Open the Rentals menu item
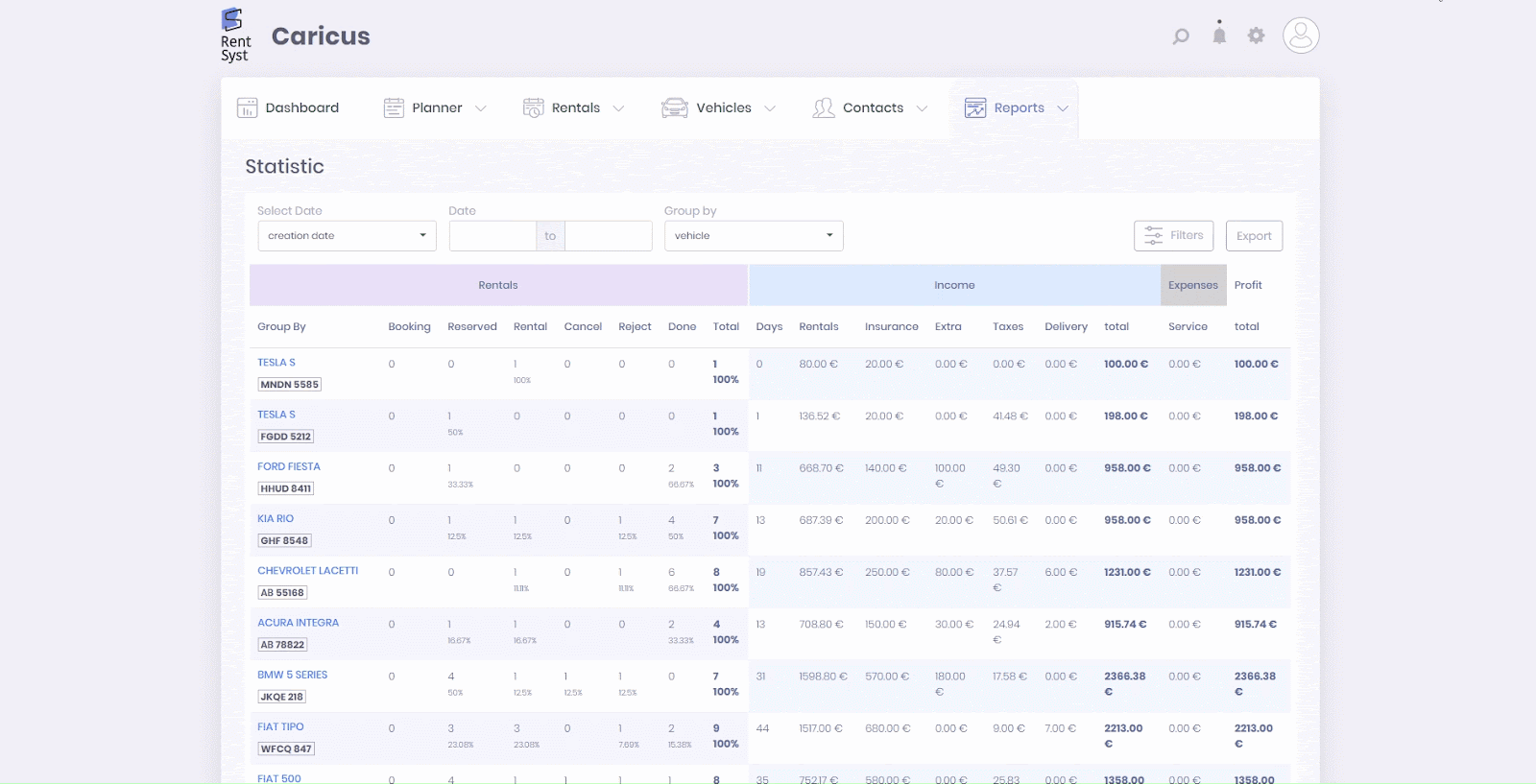Viewport: 1536px width, 784px height. (575, 108)
